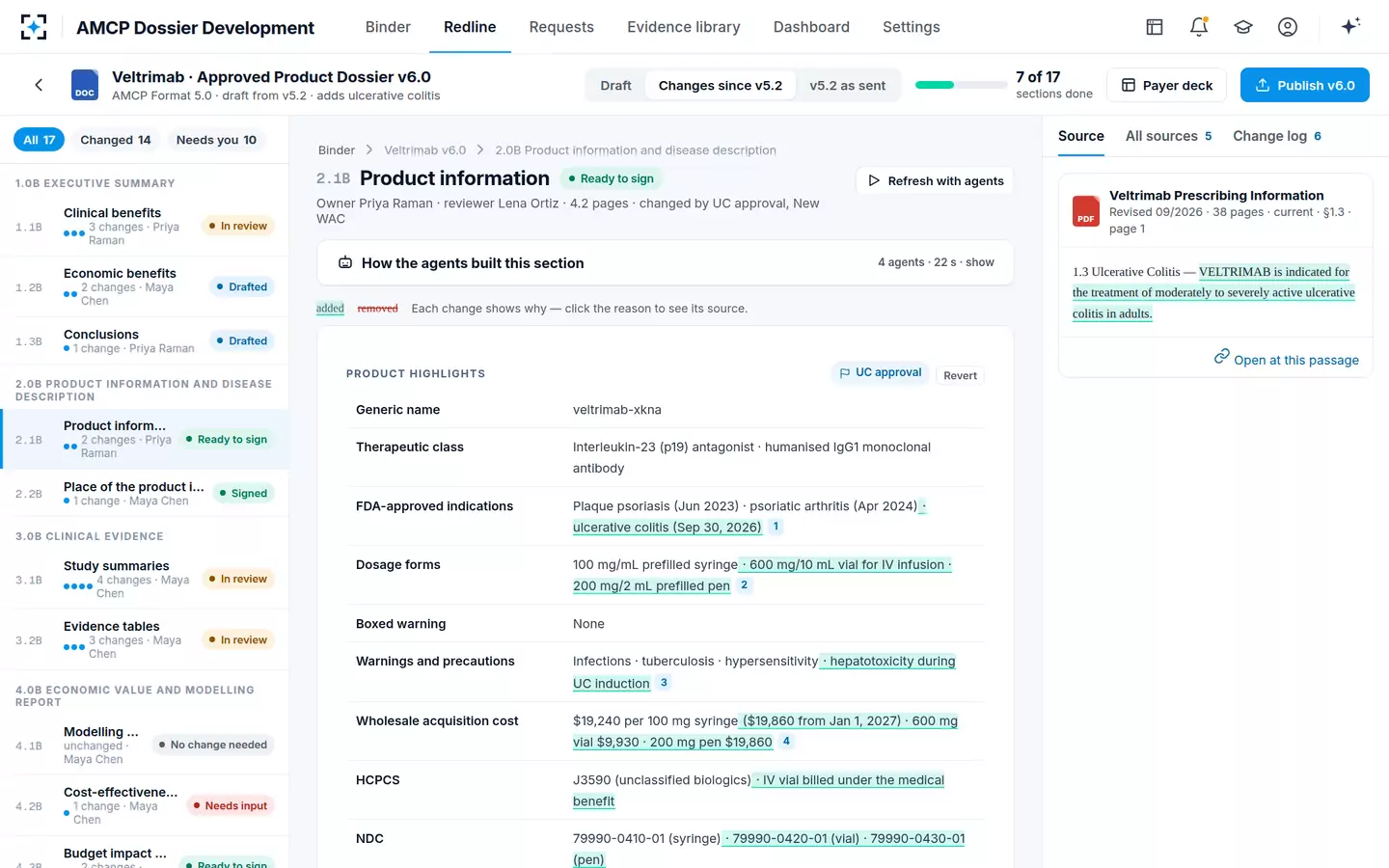Click the graduation cap learning icon
Image resolution: width=1389 pixels, height=868 pixels.
tap(1243, 27)
